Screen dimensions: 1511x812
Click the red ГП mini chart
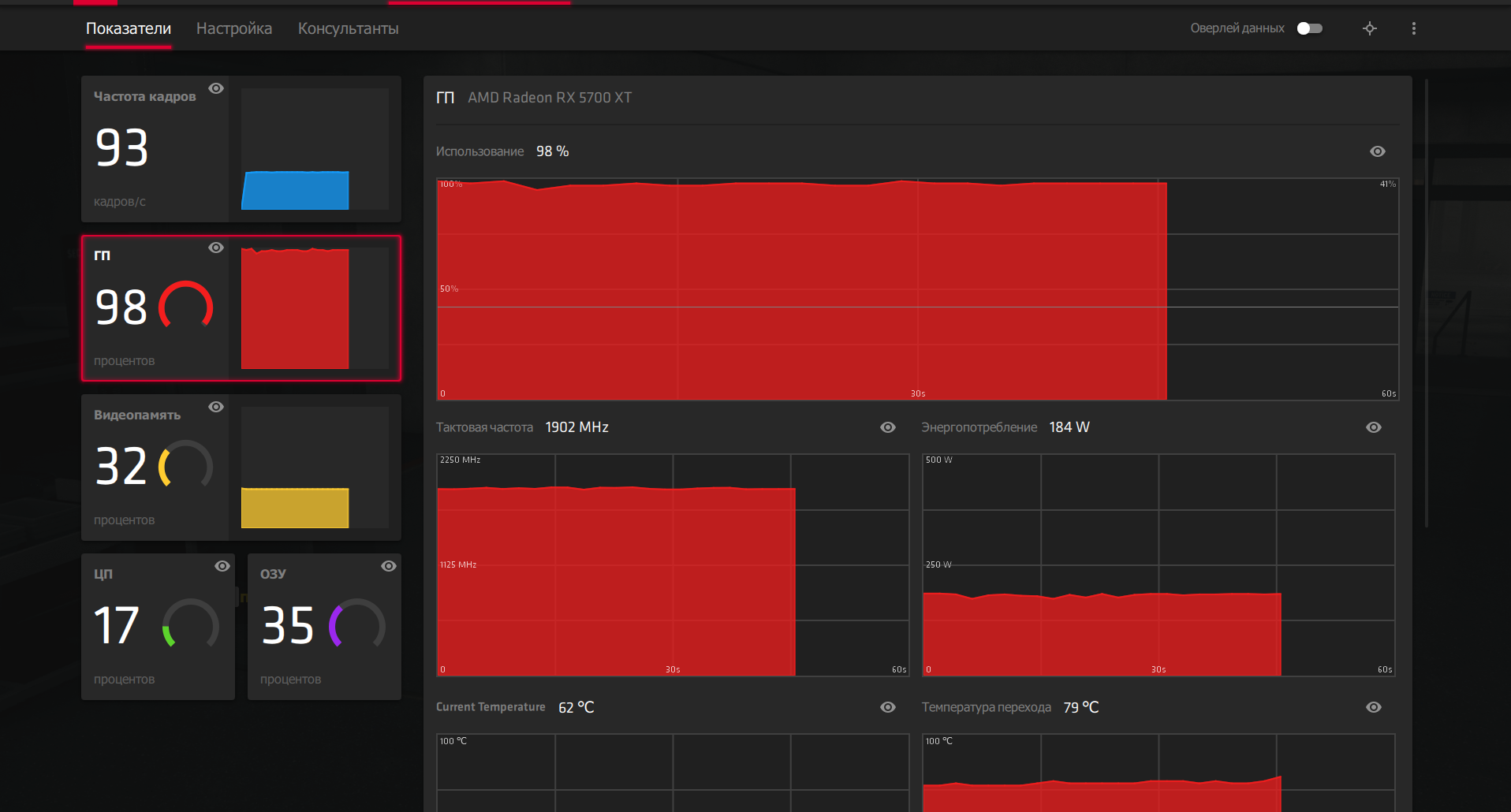coord(315,308)
